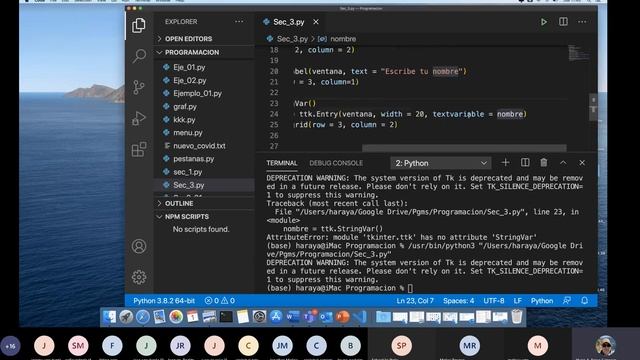Open Run and Debug view in activity bar

click(139, 118)
